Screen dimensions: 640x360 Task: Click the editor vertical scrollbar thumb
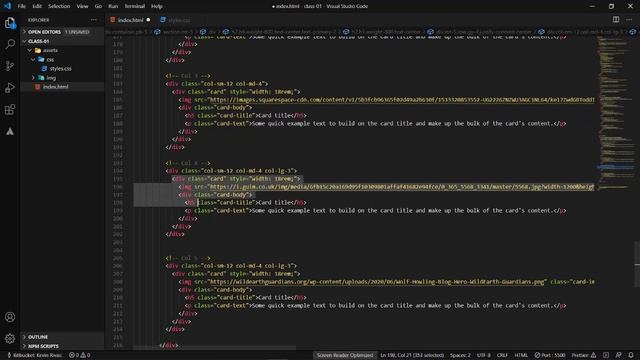click(x=637, y=264)
